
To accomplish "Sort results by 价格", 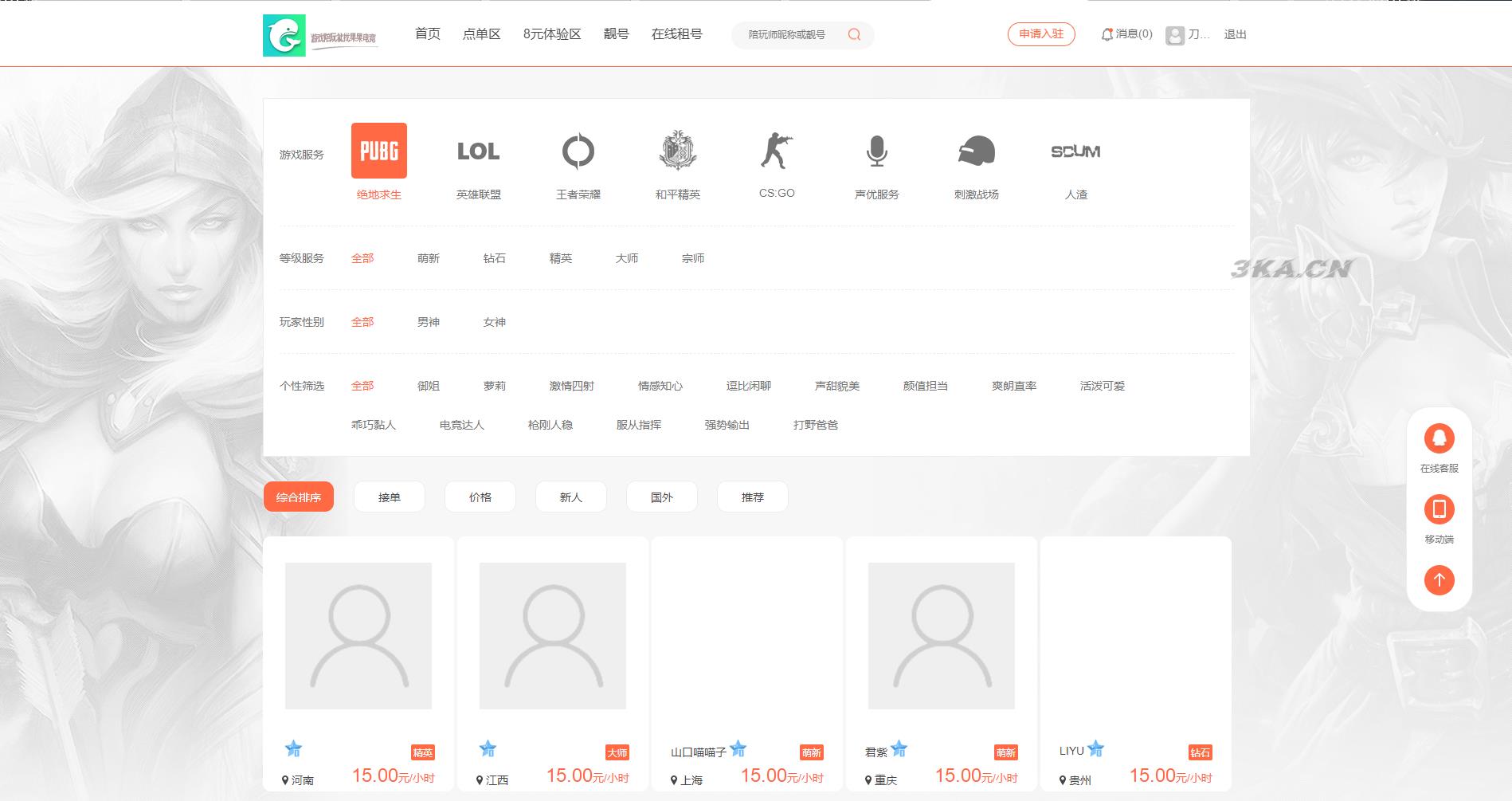I will (x=480, y=497).
